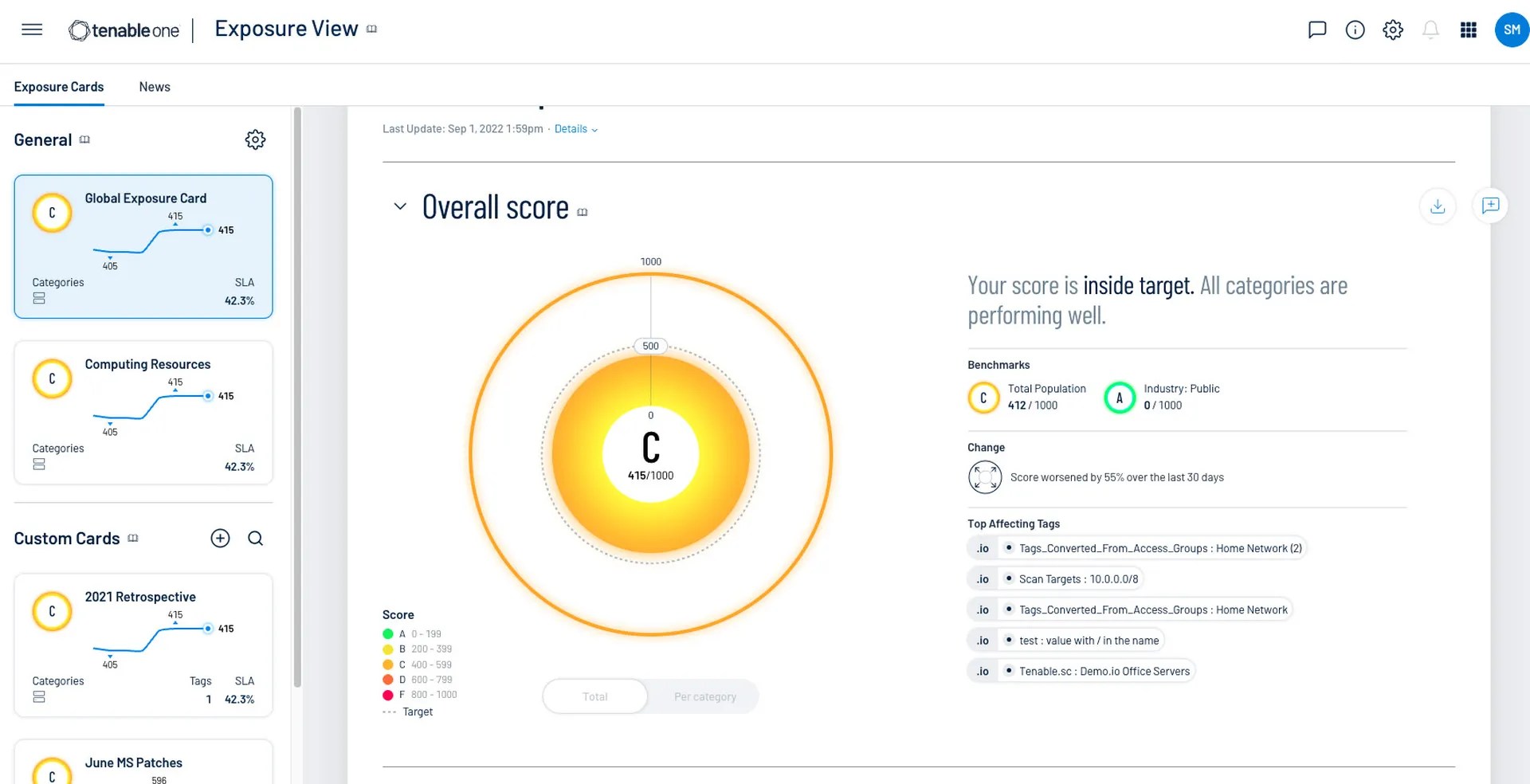
Task: Switch score view to Per category
Action: 704,696
